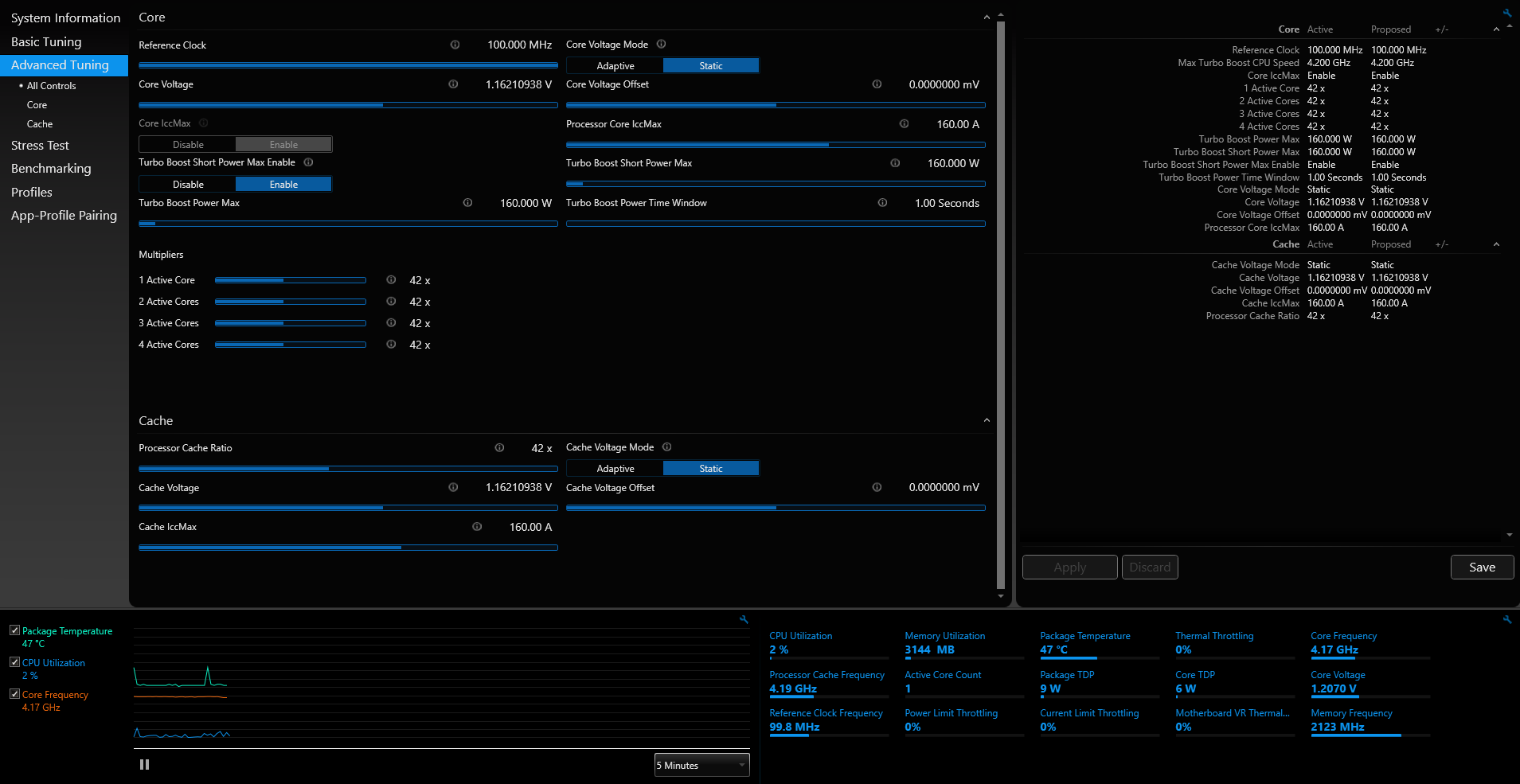
Task: Open Benchmarking page
Action: tap(51, 168)
